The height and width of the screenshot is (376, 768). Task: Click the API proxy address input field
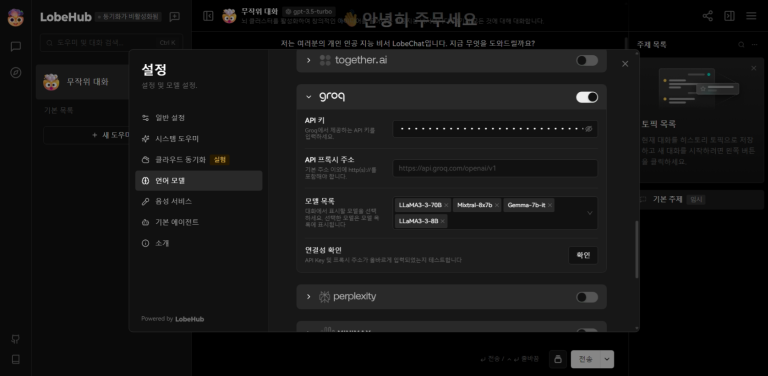click(x=495, y=168)
